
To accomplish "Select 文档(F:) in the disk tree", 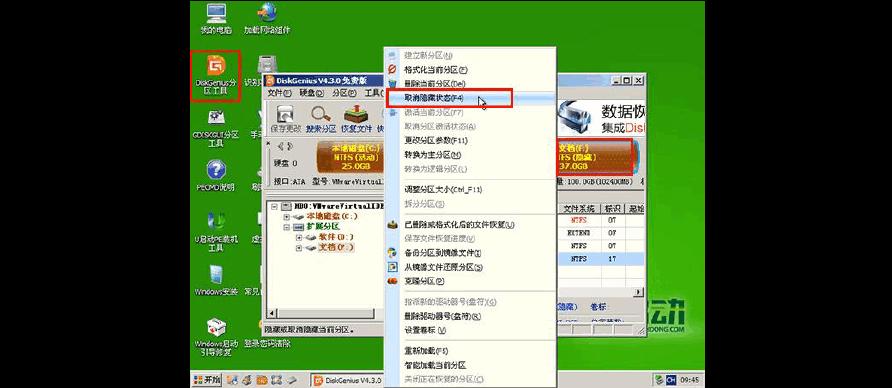I will (x=336, y=247).
